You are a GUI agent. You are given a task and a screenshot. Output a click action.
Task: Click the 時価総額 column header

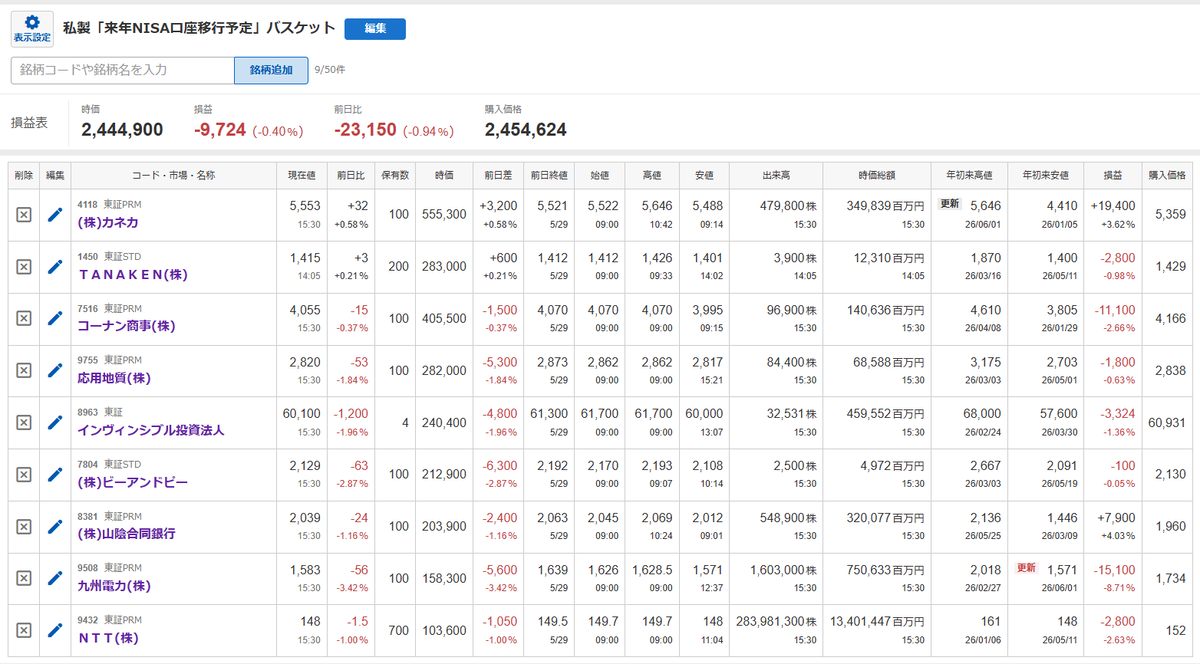pyautogui.click(x=879, y=175)
